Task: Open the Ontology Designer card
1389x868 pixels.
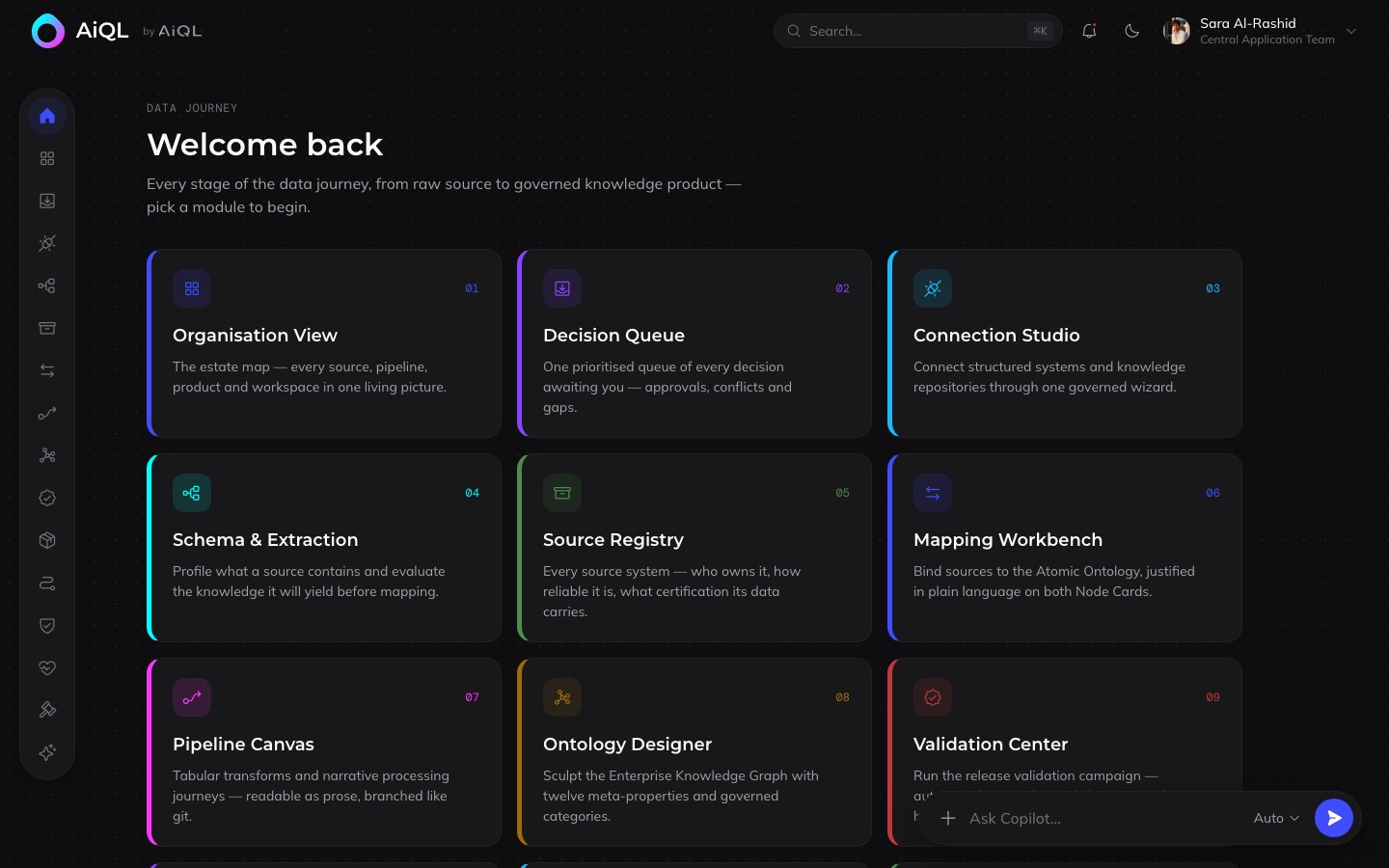Action: pyautogui.click(x=694, y=752)
